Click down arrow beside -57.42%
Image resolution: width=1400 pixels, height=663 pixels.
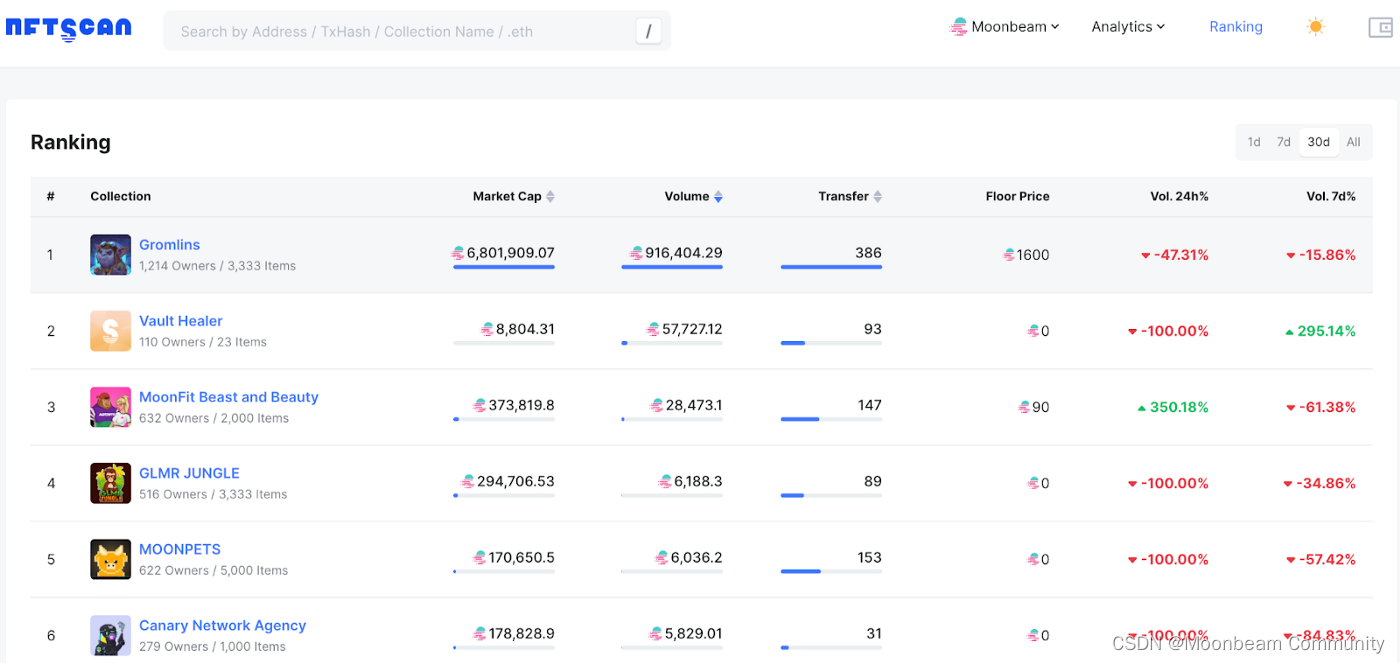tap(1291, 560)
